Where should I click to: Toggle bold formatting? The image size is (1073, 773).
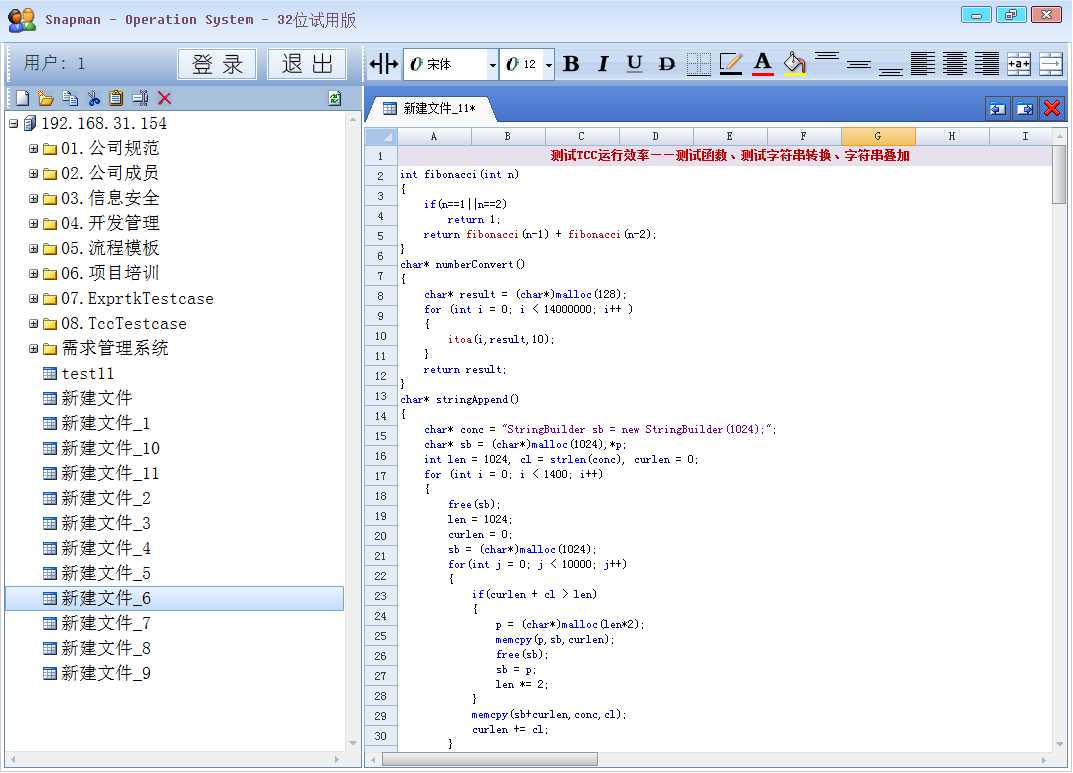click(x=571, y=64)
